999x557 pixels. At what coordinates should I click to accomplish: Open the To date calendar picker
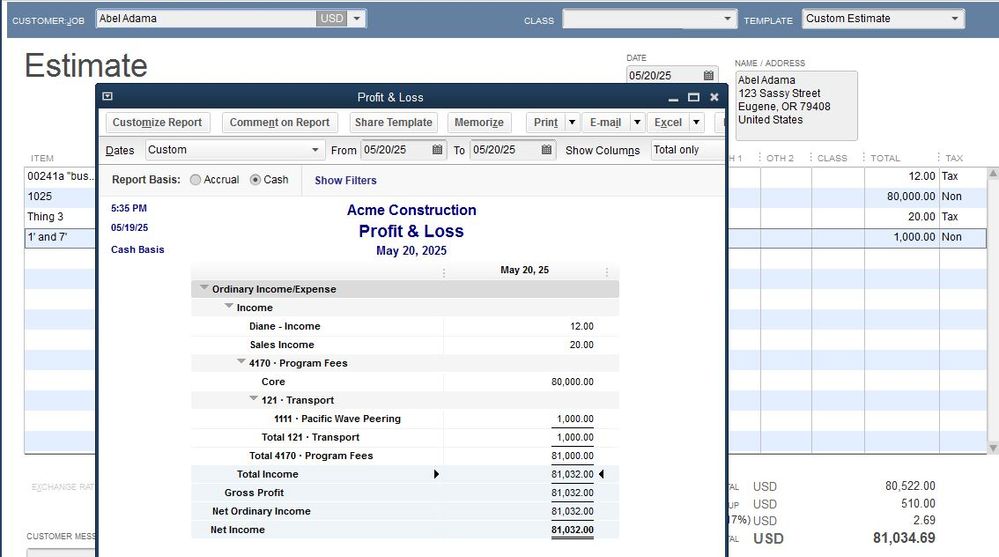547,150
